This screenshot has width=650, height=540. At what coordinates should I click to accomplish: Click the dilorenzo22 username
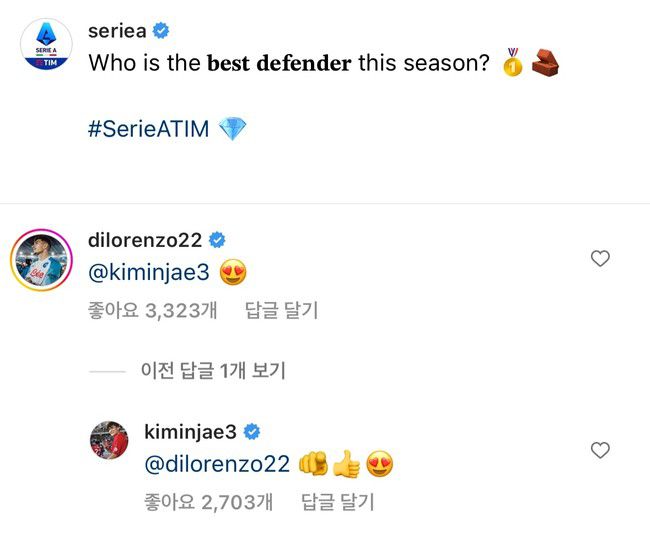coord(145,240)
